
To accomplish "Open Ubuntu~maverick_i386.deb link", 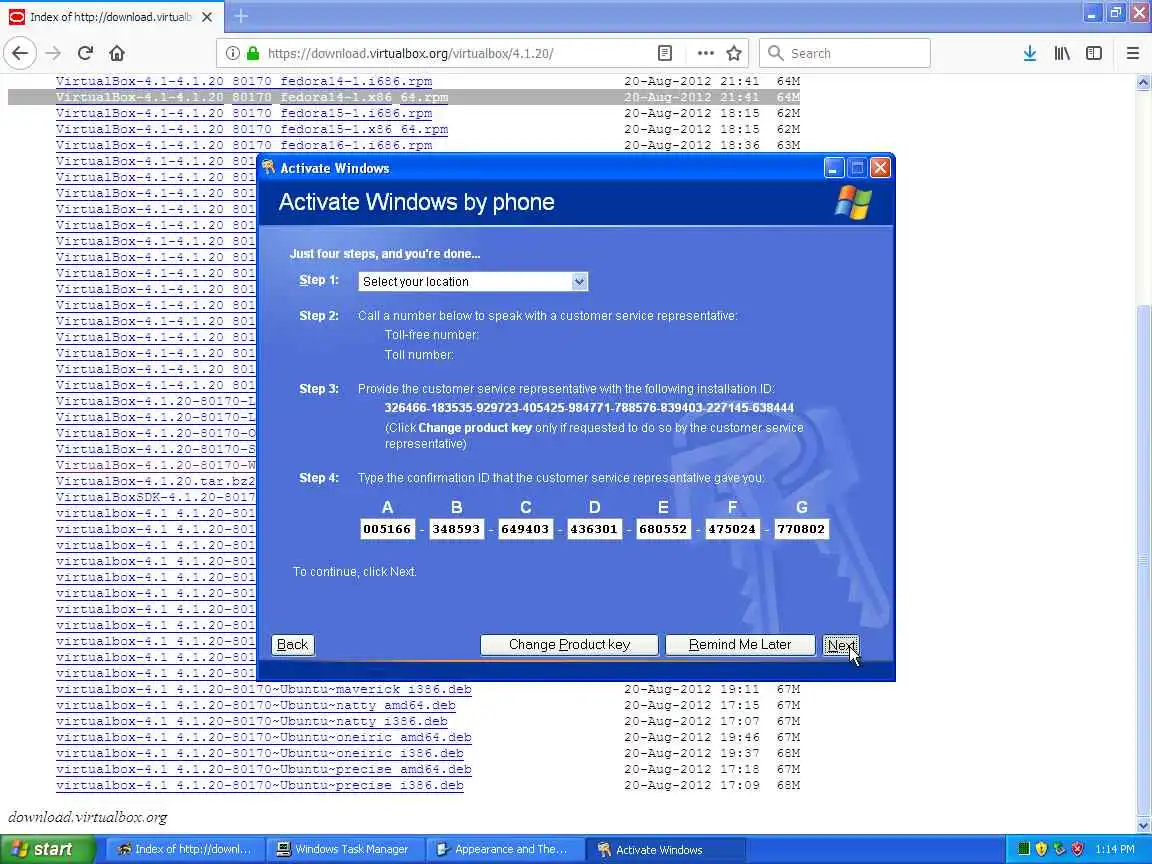I will (x=264, y=690).
